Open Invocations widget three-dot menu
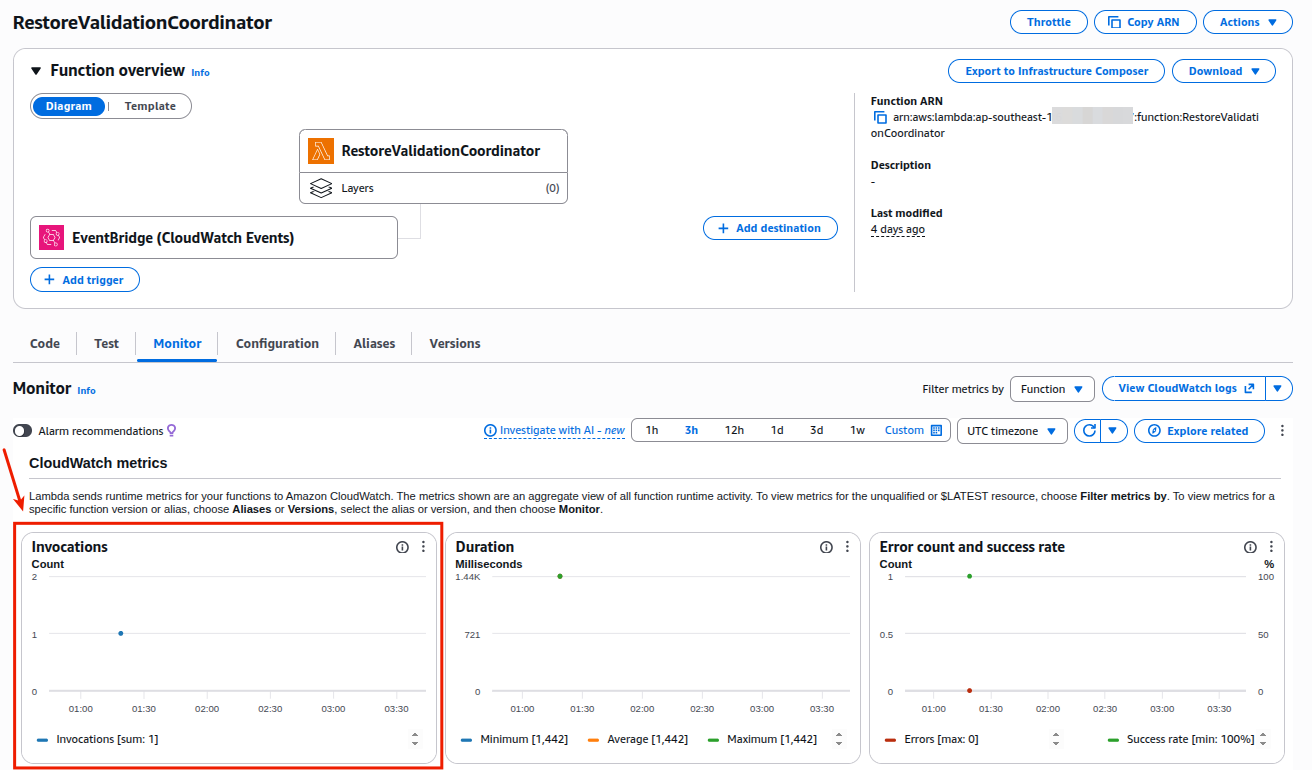The height and width of the screenshot is (770, 1312). click(x=423, y=547)
